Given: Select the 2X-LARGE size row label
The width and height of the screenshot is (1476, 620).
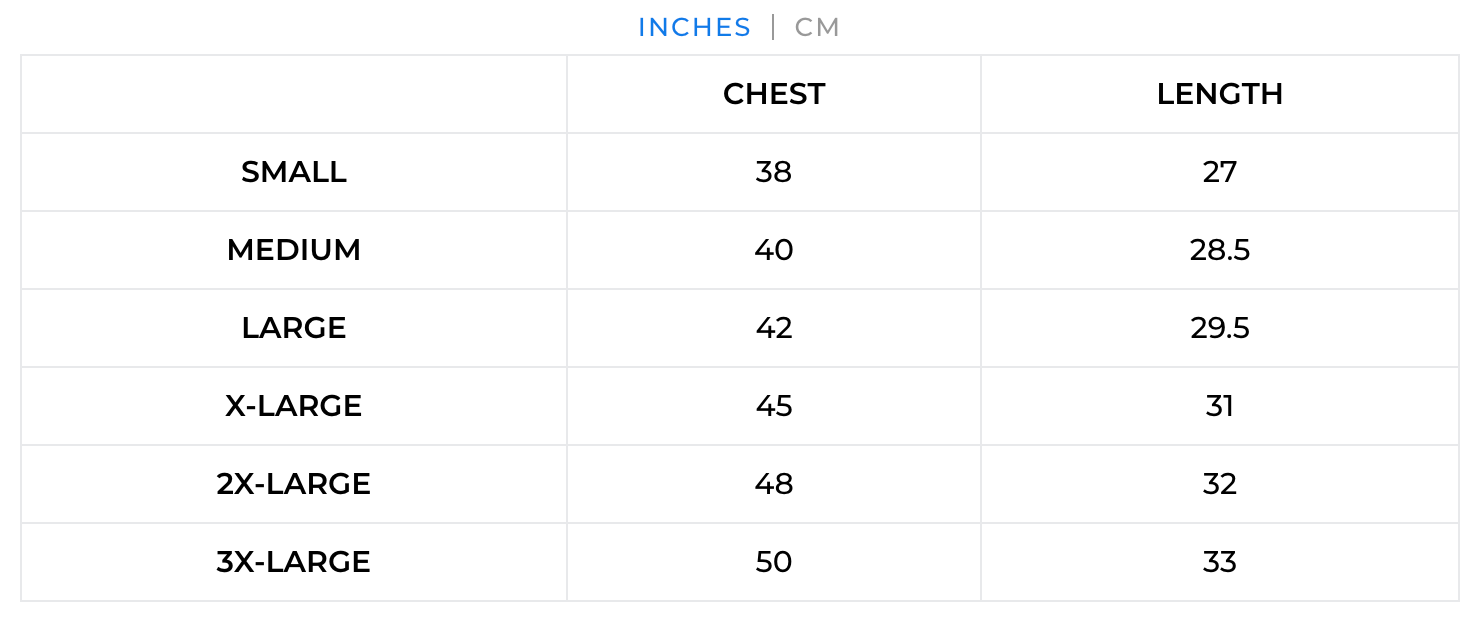Looking at the screenshot, I should (x=294, y=484).
